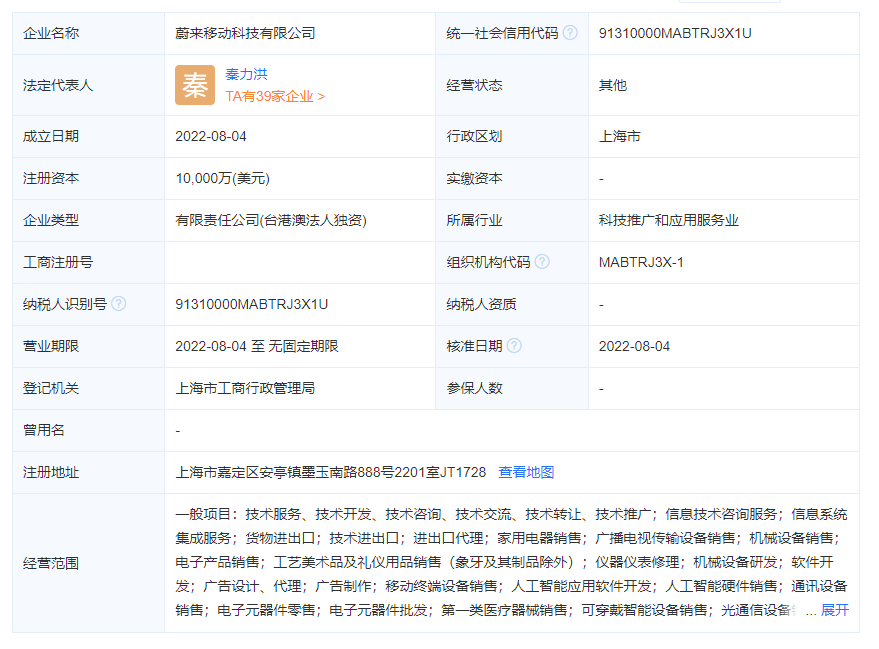Click registered capital 10,000万(美元)
879x649 pixels.
[x=223, y=178]
